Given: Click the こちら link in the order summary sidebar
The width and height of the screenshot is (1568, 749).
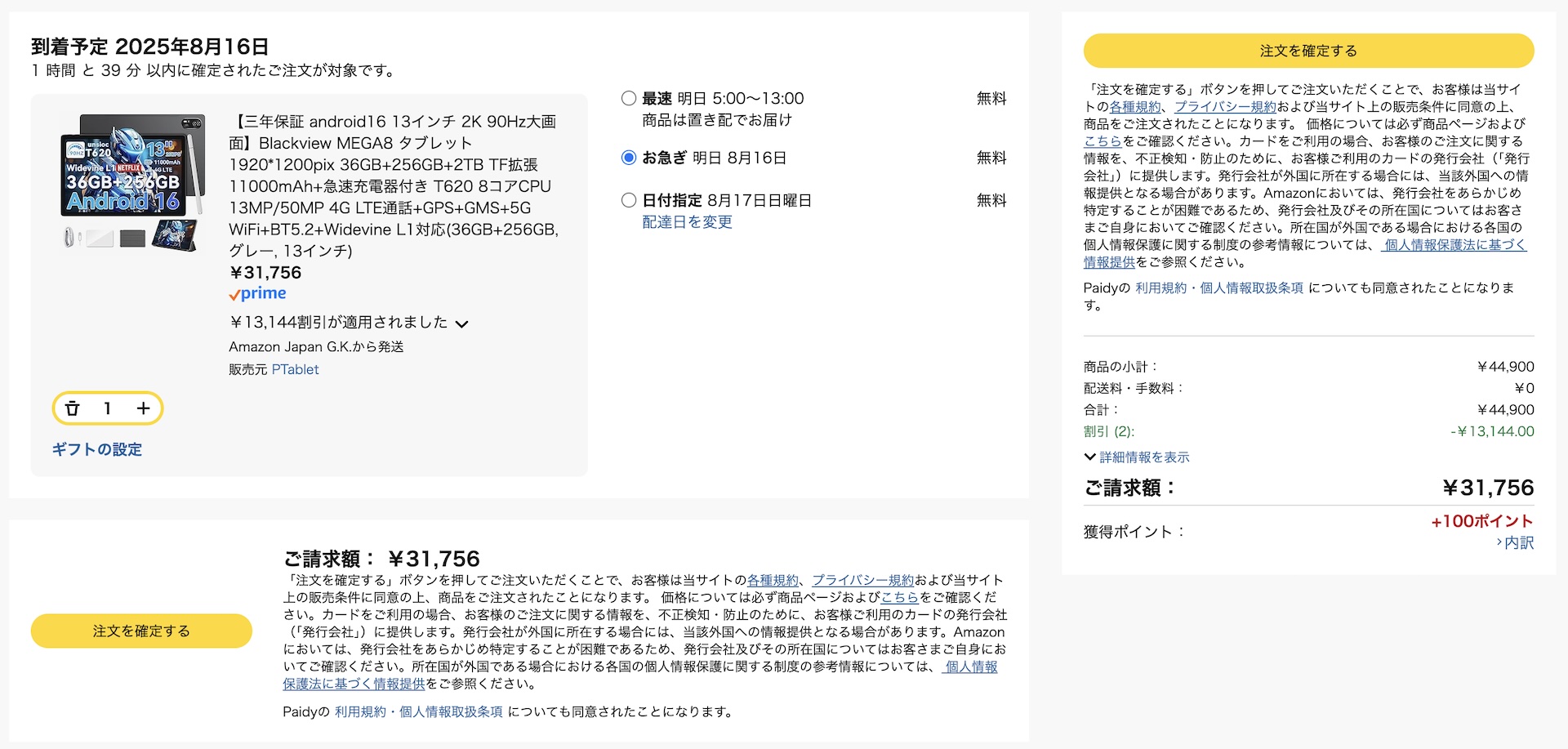Looking at the screenshot, I should [x=1102, y=141].
